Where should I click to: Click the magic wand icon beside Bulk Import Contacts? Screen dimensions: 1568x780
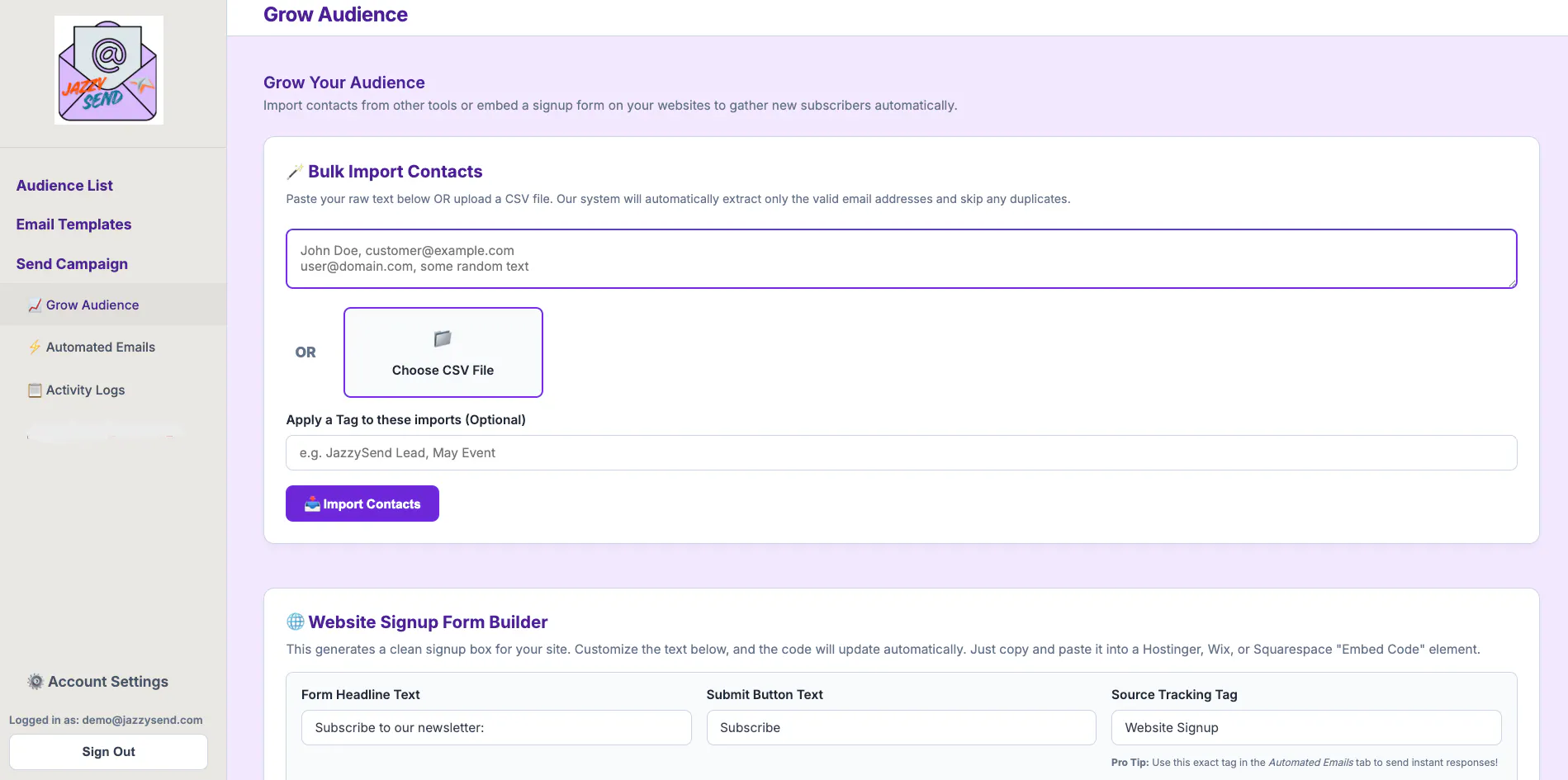coord(295,172)
